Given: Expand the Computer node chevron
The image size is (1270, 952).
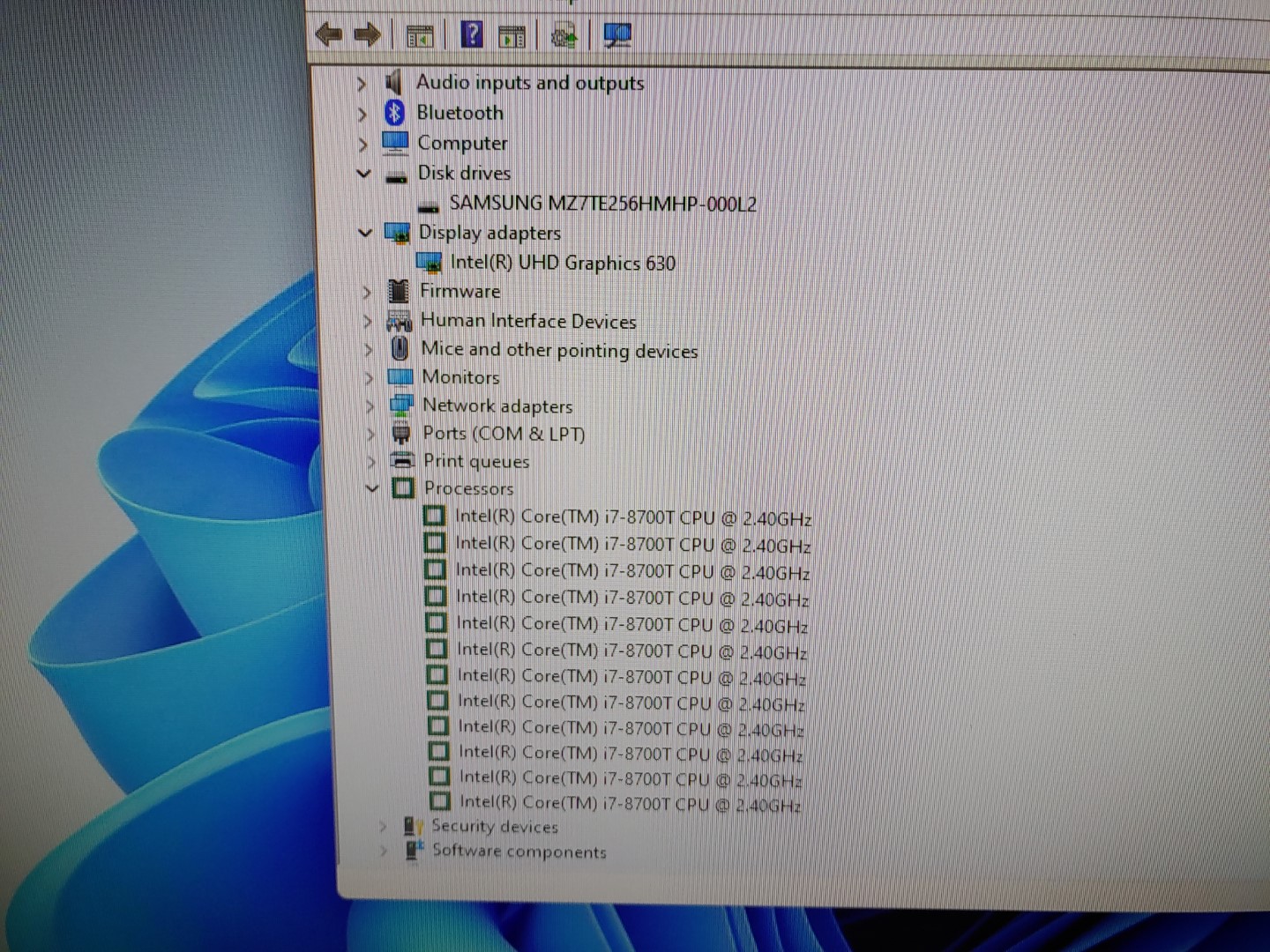Looking at the screenshot, I should [x=362, y=144].
